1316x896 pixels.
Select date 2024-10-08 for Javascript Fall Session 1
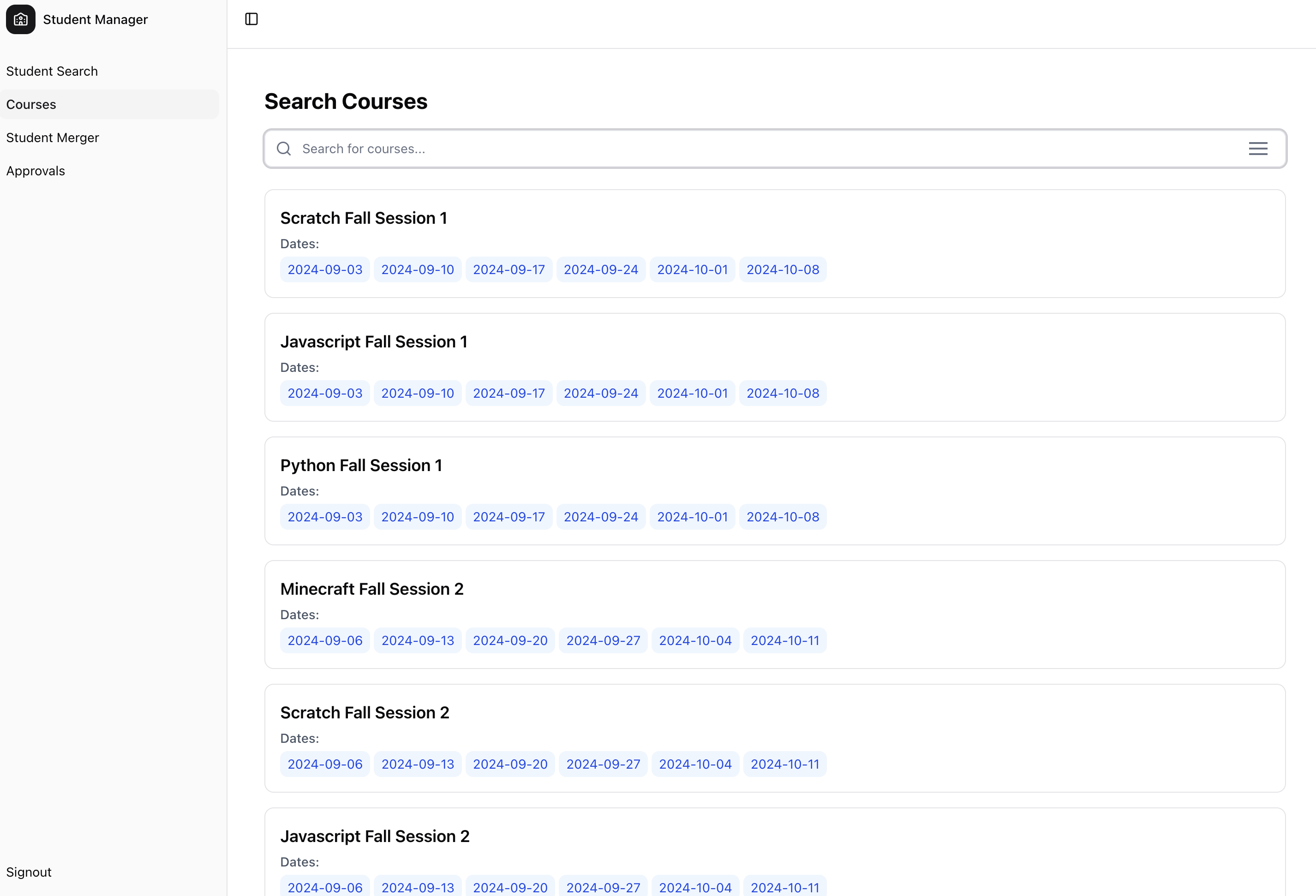tap(783, 393)
